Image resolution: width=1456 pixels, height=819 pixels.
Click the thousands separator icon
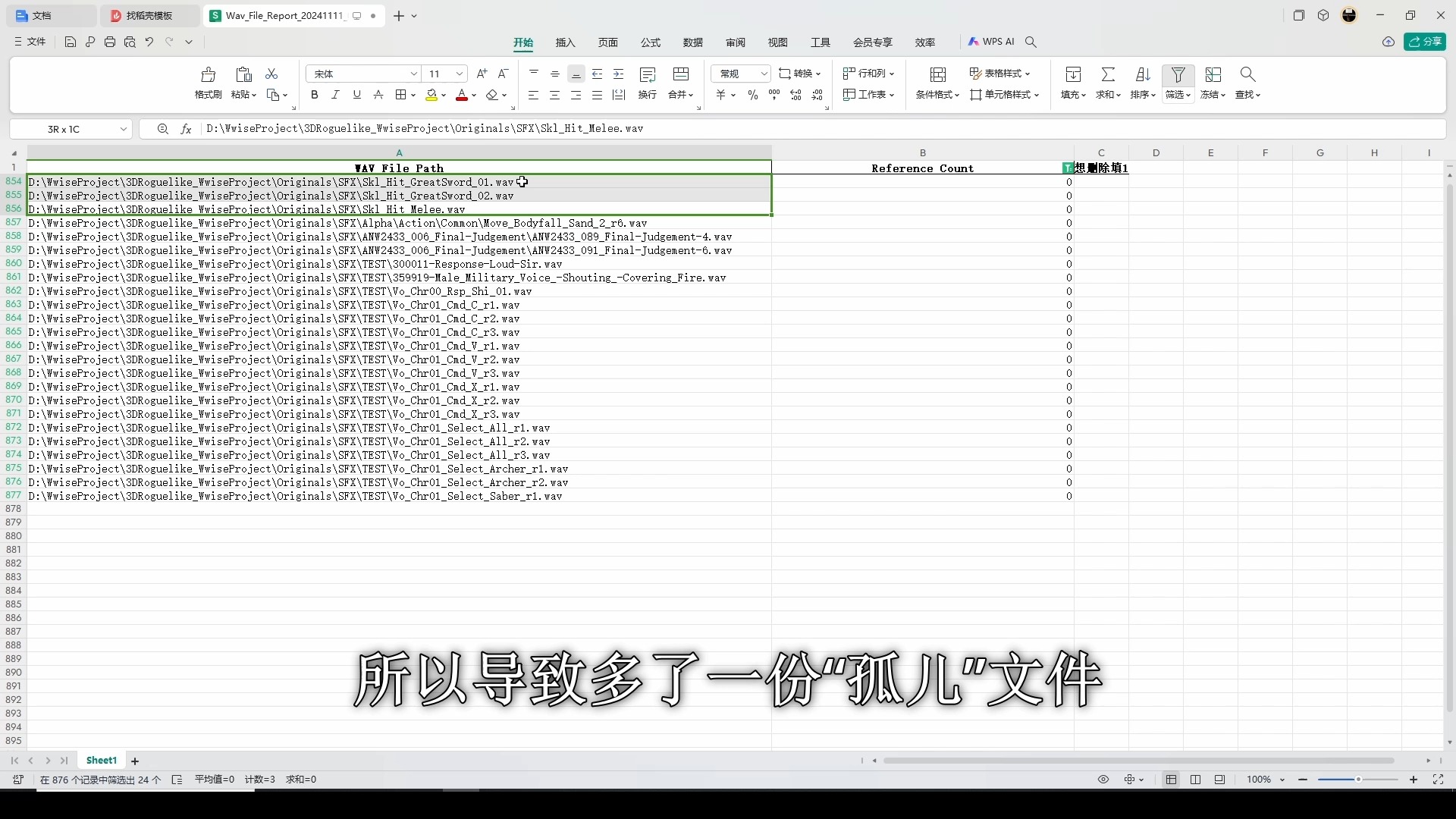(774, 95)
